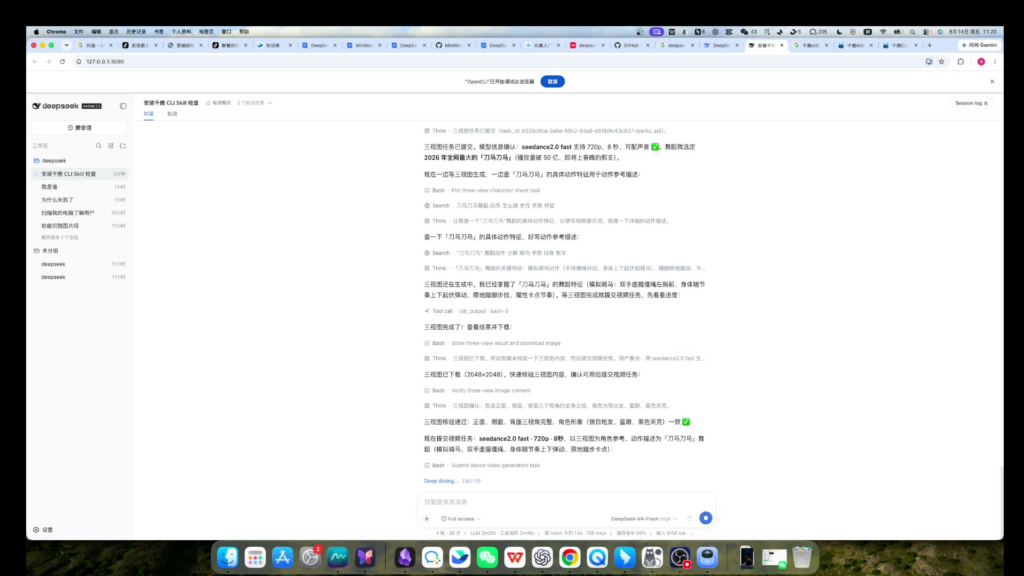
Task: Switch to the GitHub browser tab
Action: [632, 45]
